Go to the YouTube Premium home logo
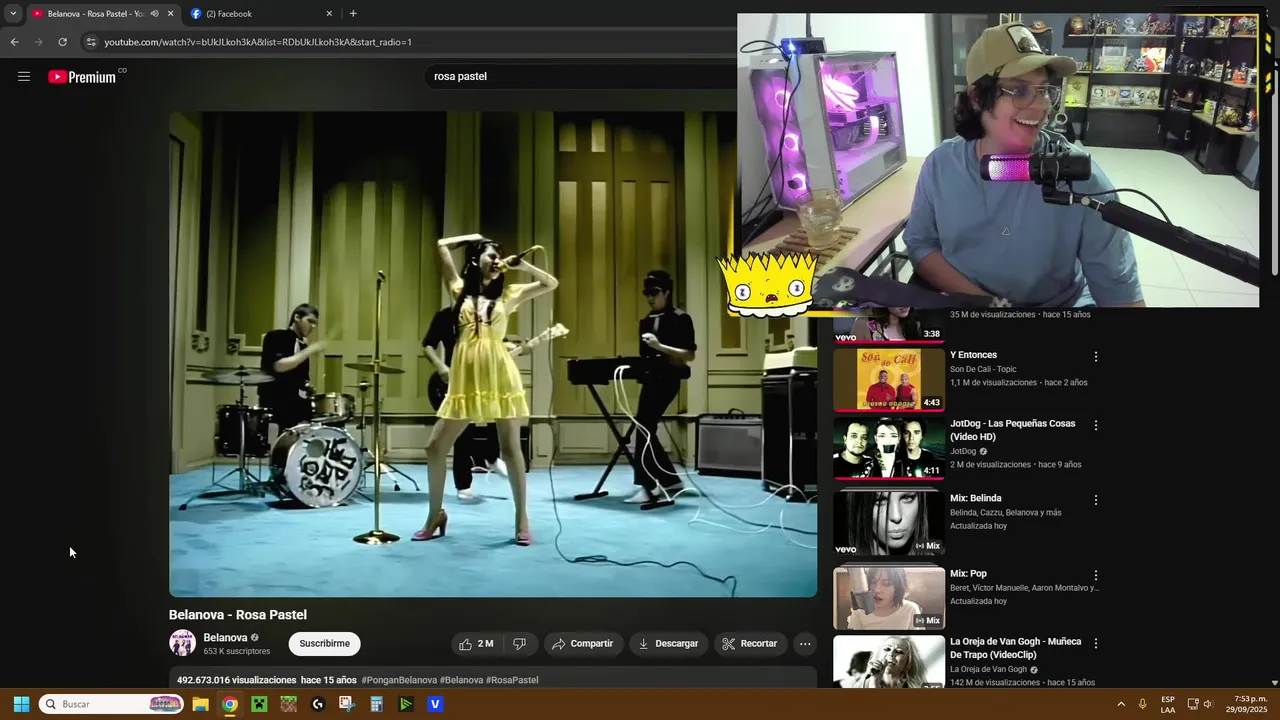 pos(82,77)
